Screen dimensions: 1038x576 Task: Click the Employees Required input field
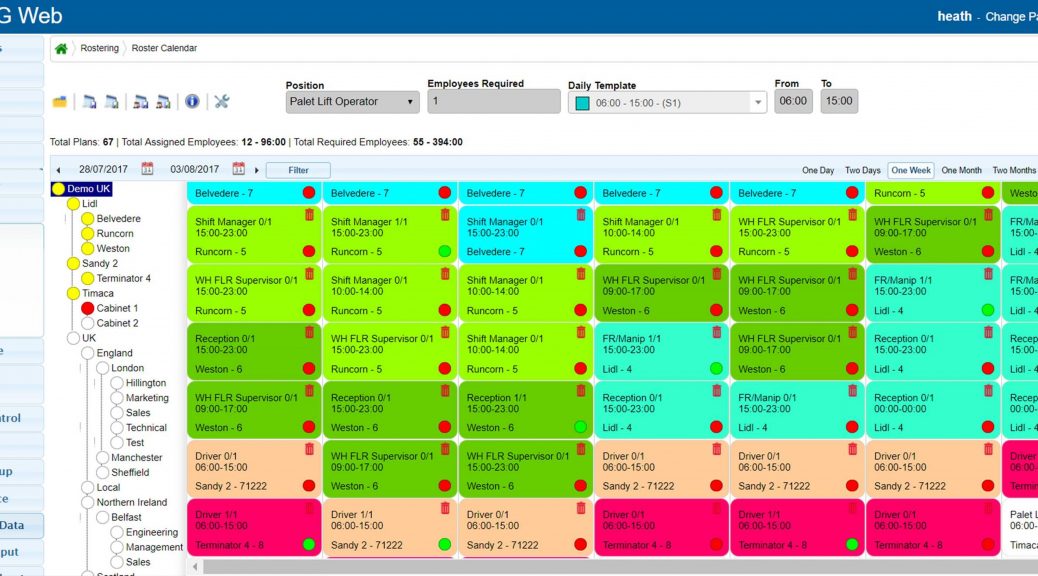tap(493, 101)
